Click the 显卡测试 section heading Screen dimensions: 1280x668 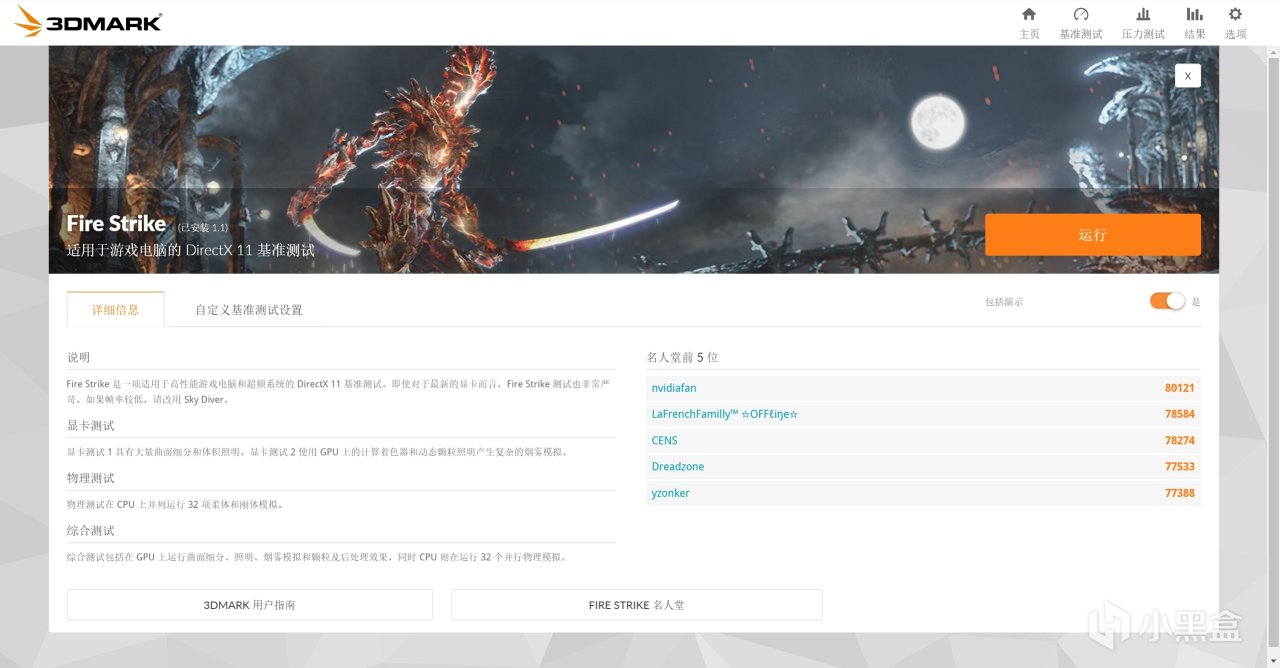(91, 426)
